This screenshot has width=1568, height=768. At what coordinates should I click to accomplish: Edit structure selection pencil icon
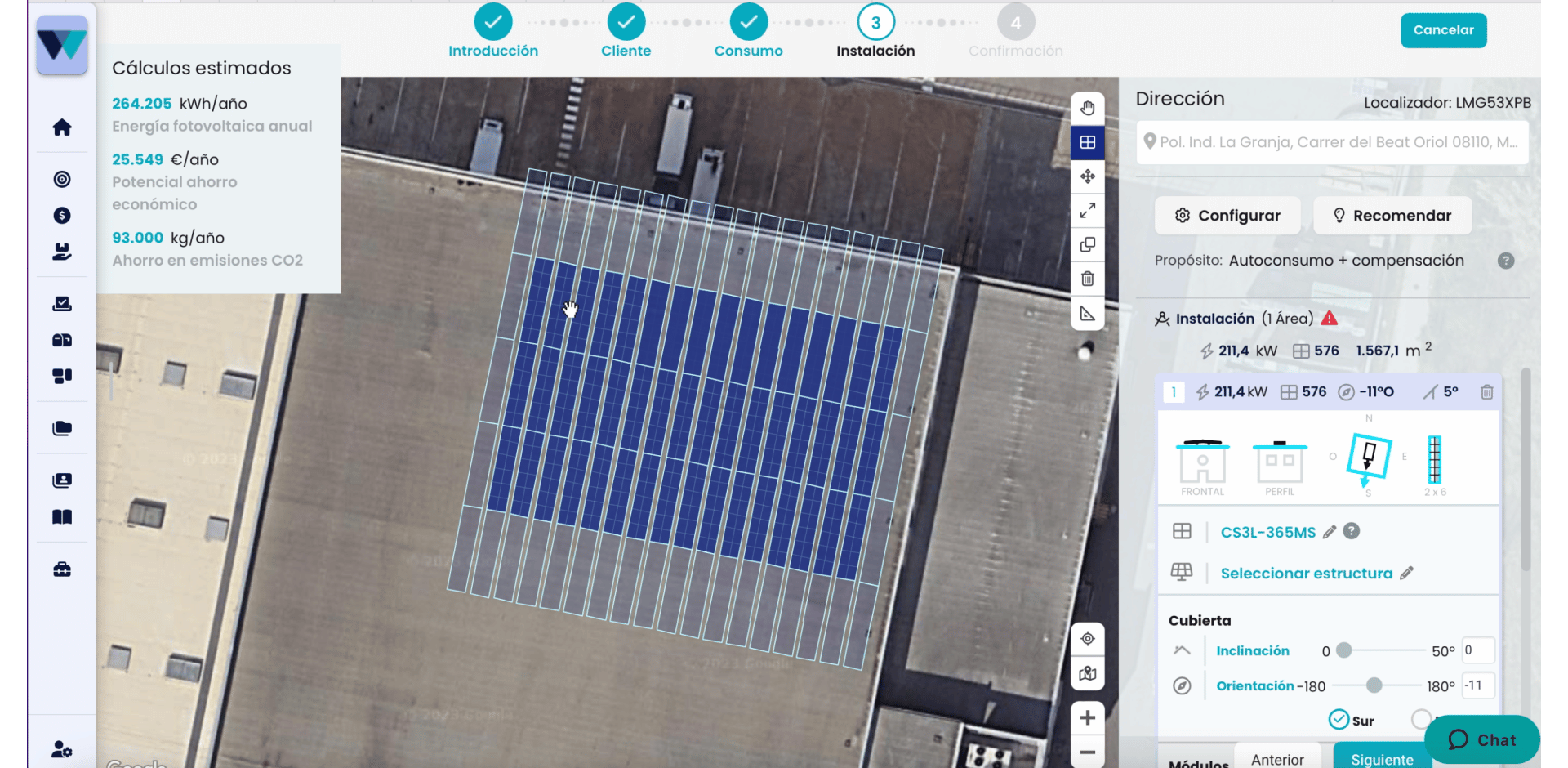click(x=1406, y=574)
